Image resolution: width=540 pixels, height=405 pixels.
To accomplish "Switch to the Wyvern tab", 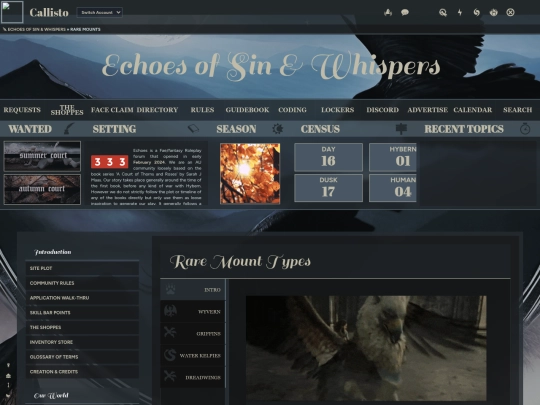I will pos(193,312).
